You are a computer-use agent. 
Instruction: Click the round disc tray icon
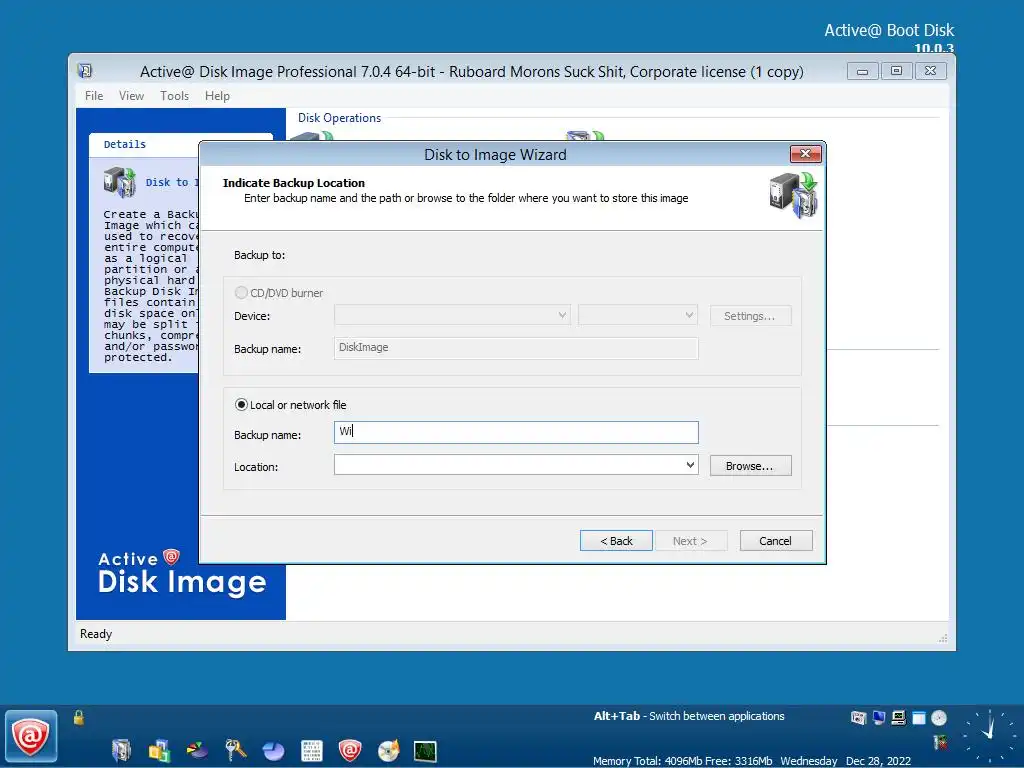[x=939, y=718]
